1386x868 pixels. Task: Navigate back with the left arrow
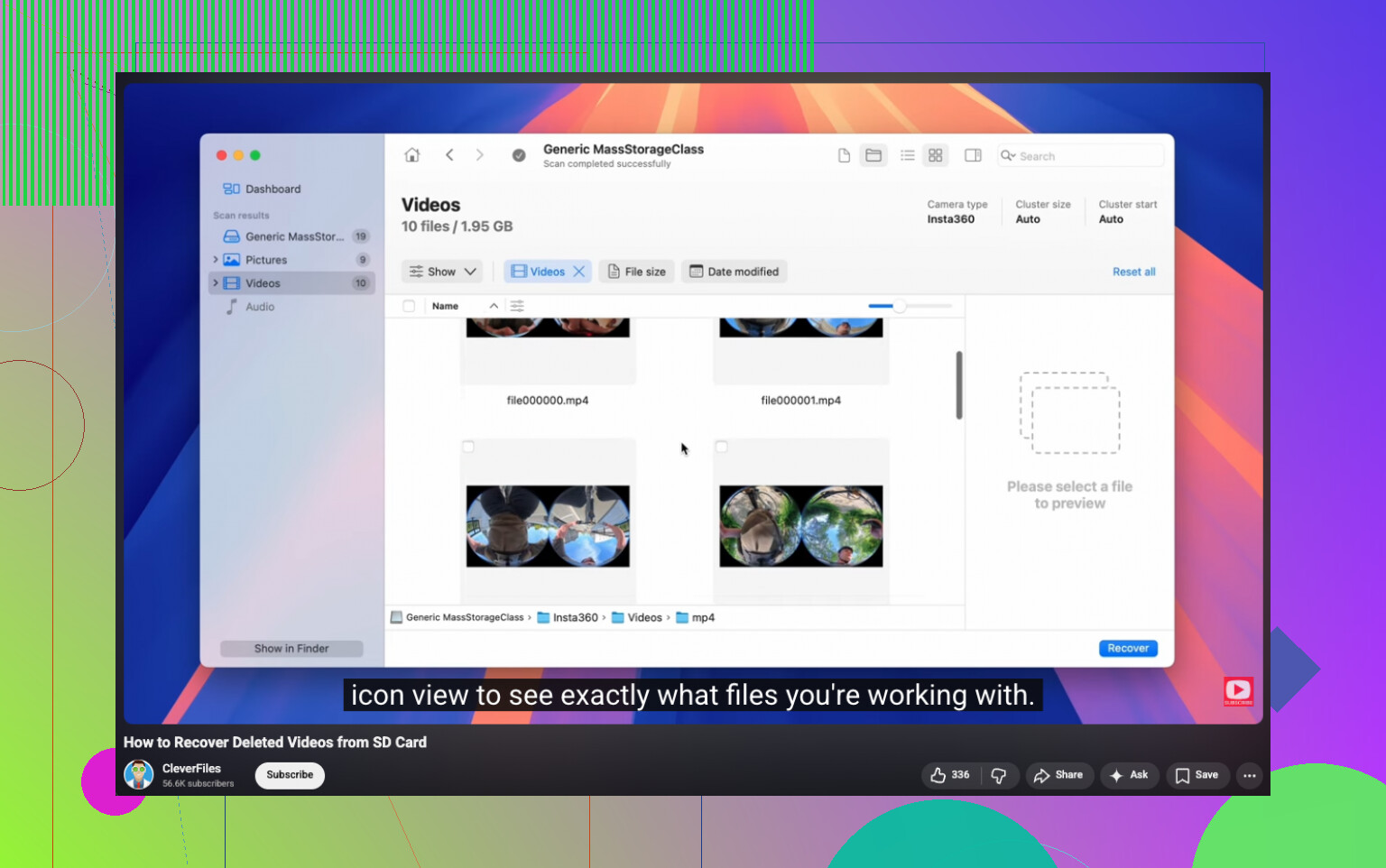pos(449,155)
